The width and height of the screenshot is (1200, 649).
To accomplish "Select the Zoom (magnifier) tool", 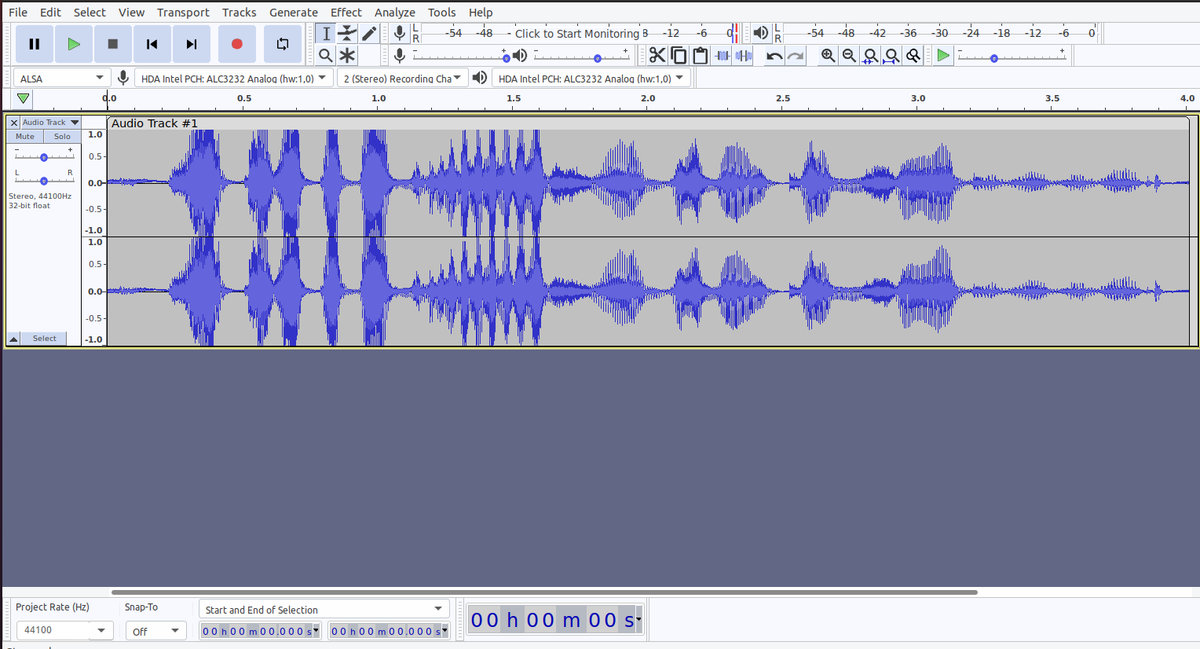I will click(x=327, y=55).
